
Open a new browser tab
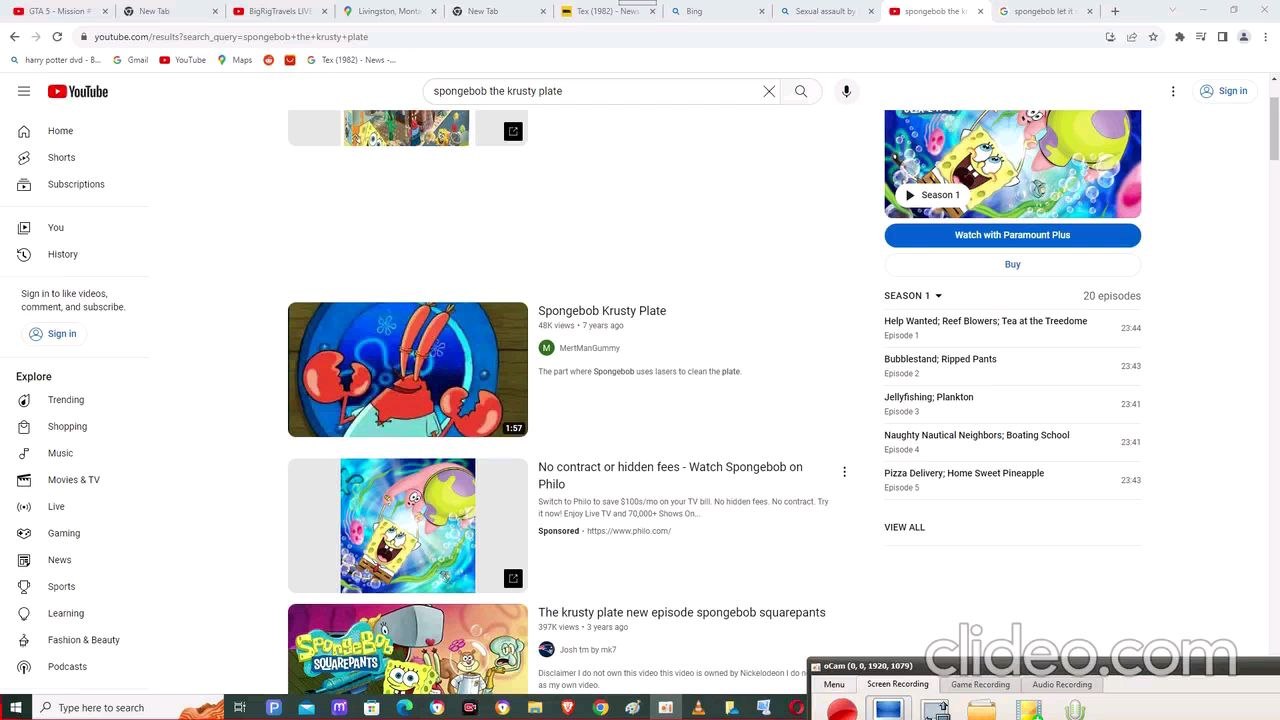(x=1115, y=11)
